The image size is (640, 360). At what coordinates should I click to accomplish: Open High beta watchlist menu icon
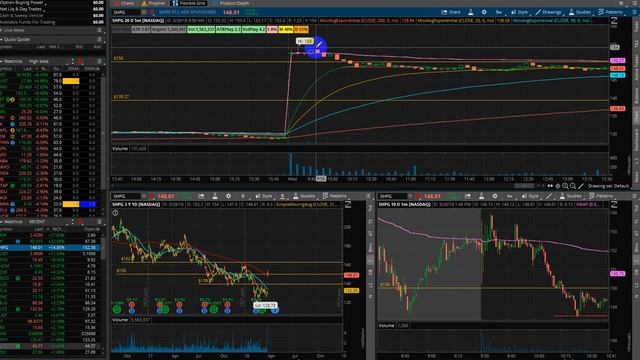[x=99, y=61]
